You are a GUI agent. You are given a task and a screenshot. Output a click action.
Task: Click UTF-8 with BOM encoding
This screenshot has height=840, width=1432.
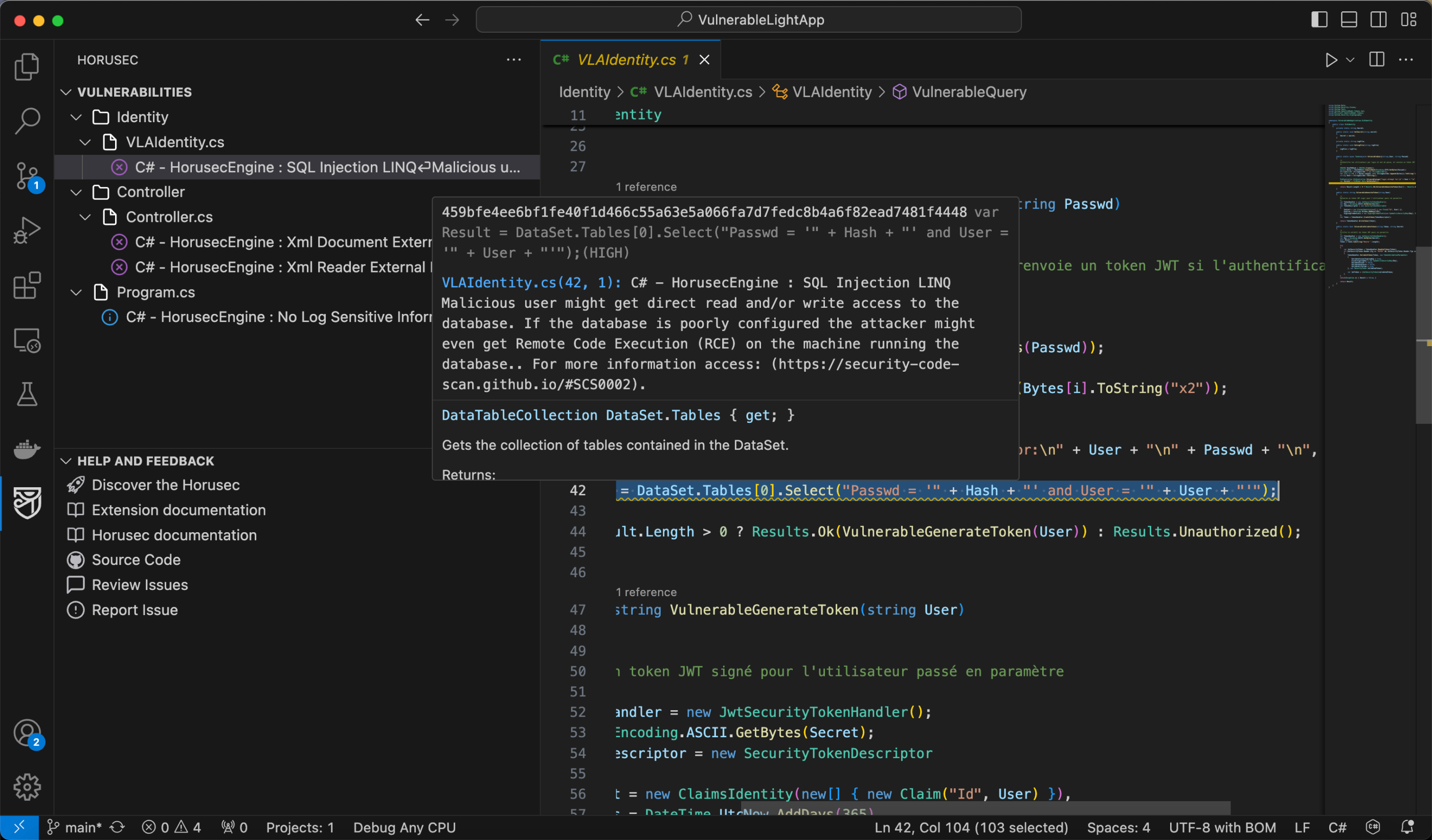(1222, 828)
